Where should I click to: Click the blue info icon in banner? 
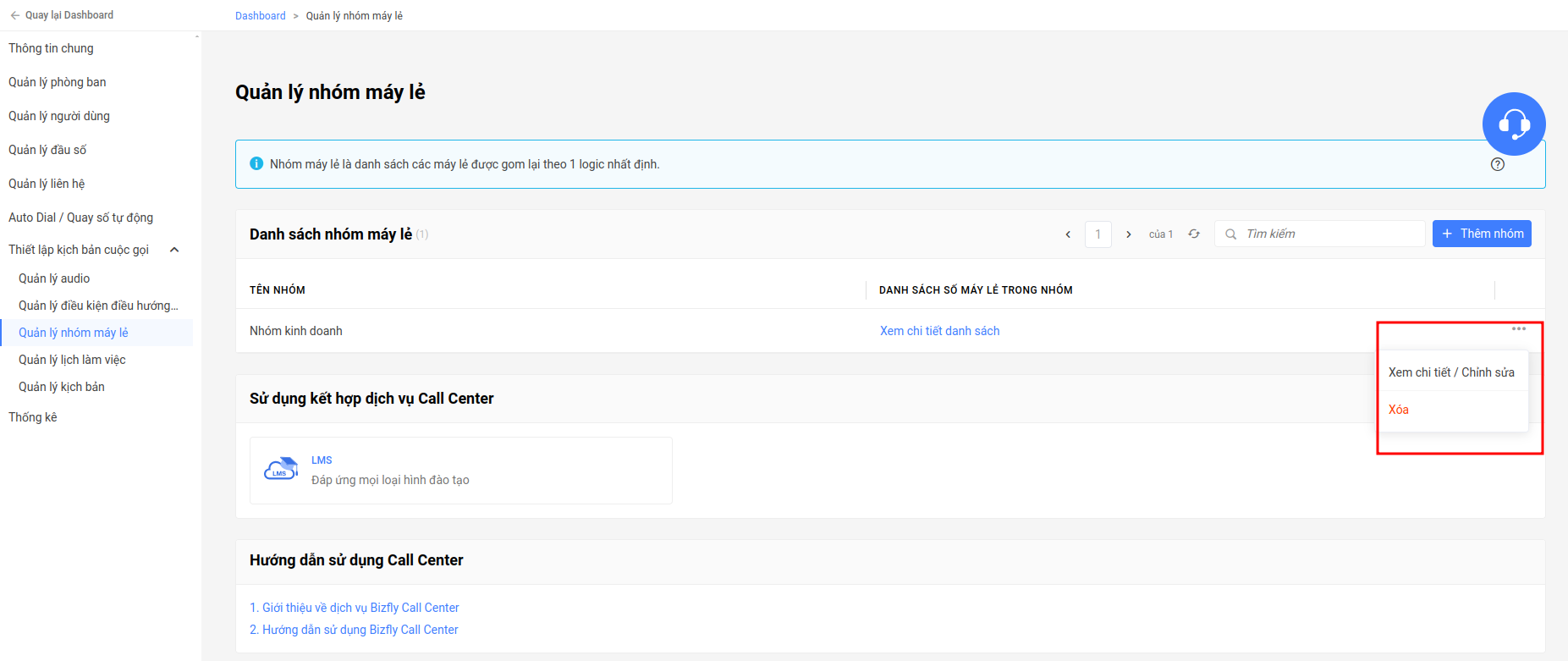click(x=256, y=163)
